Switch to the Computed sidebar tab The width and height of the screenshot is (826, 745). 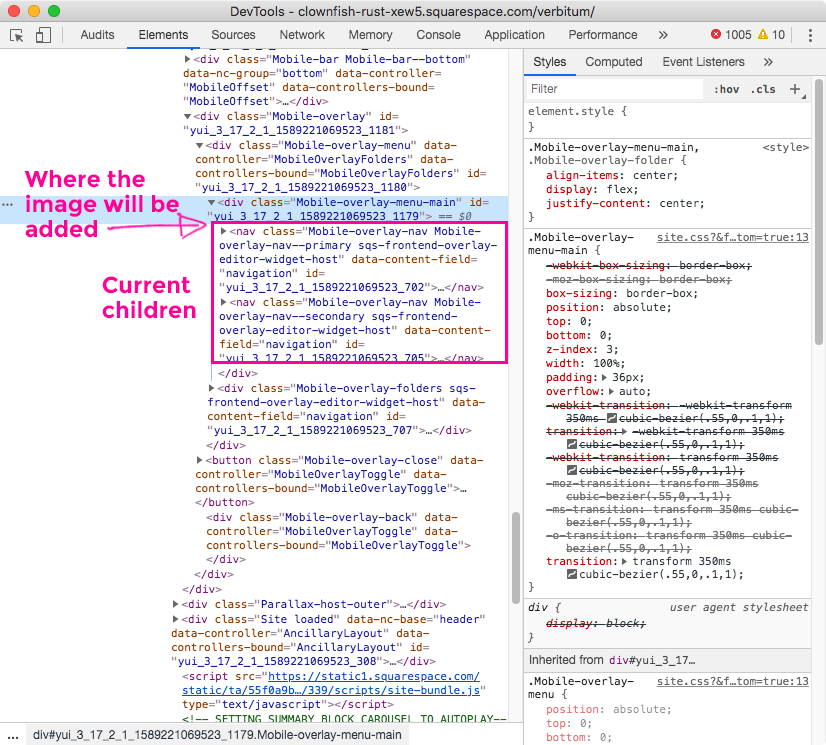pyautogui.click(x=614, y=62)
